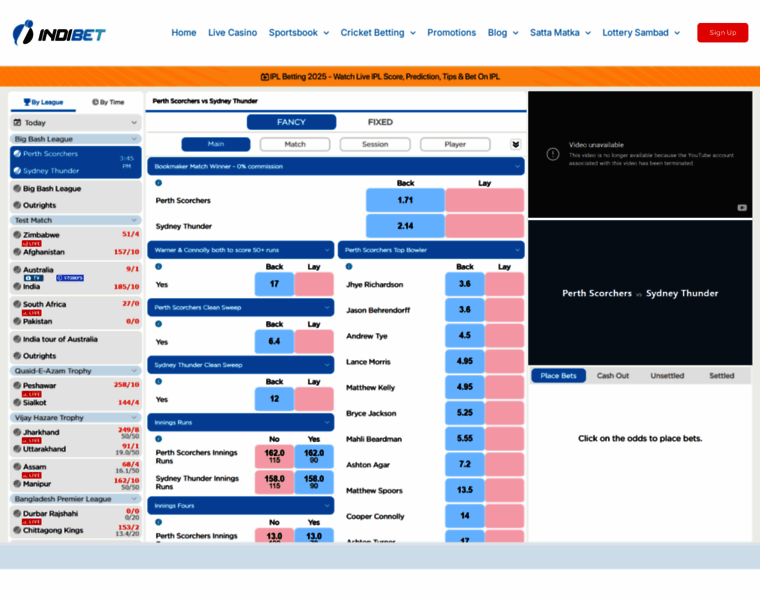The image size is (760, 600).
Task: Open Live Casino link
Action: [x=233, y=32]
